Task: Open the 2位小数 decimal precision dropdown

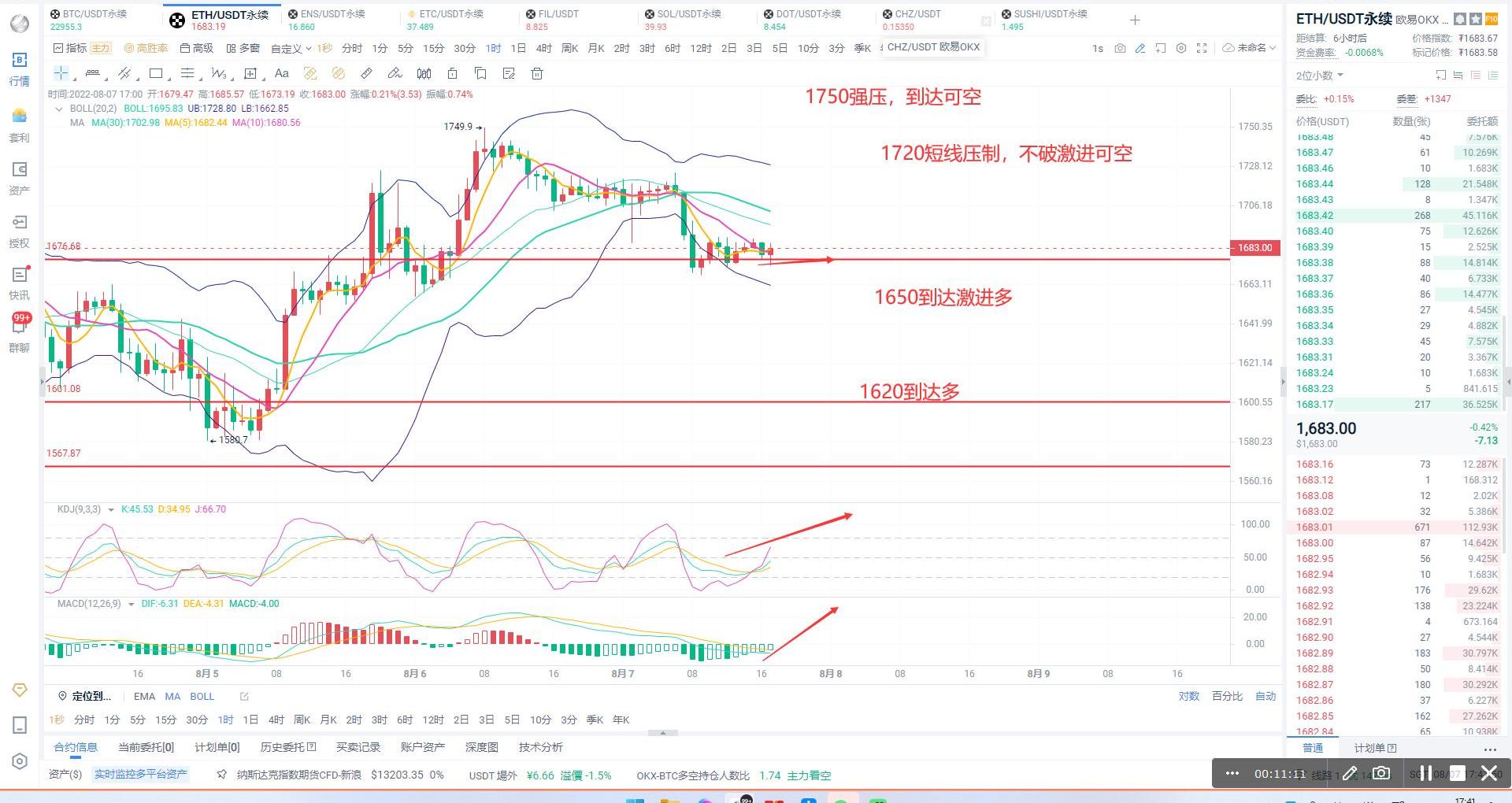Action: pos(1319,76)
